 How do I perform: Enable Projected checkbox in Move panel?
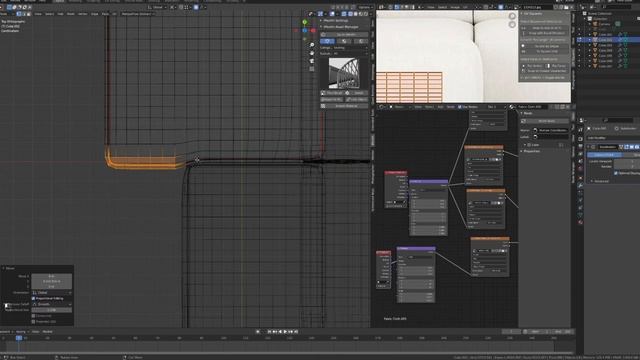(33, 322)
